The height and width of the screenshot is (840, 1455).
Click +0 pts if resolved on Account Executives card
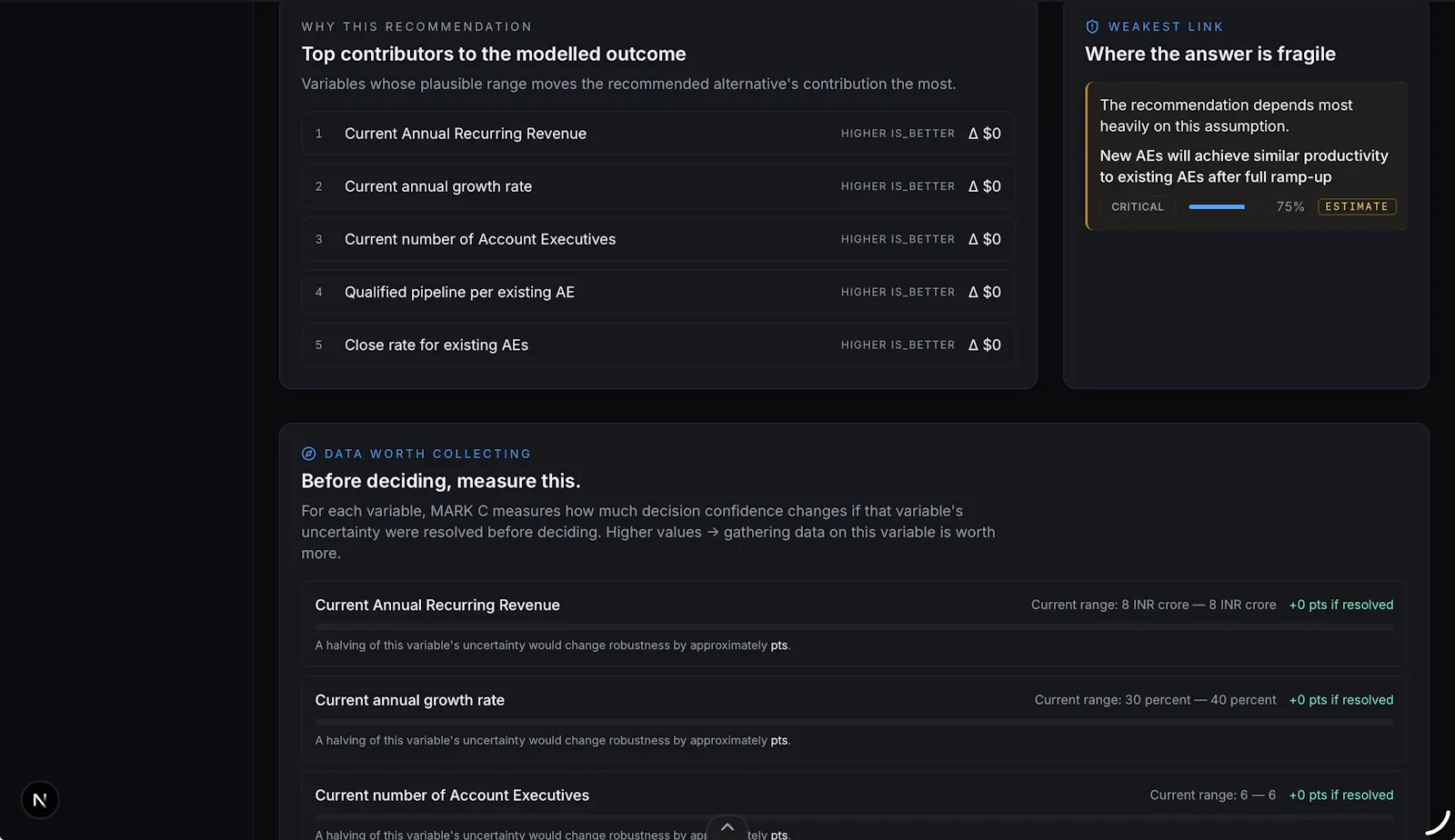coord(1341,795)
